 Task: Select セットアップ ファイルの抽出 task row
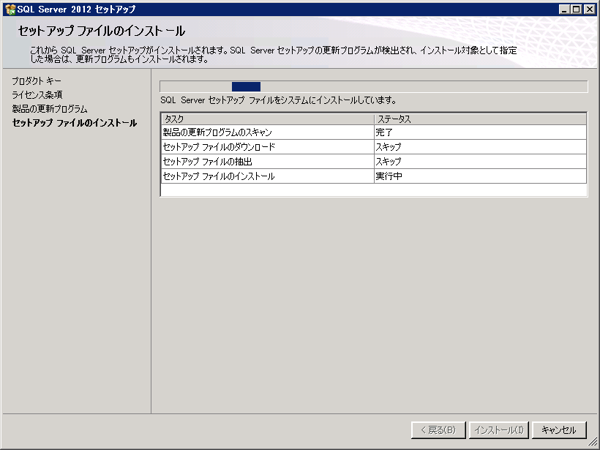tap(374, 161)
